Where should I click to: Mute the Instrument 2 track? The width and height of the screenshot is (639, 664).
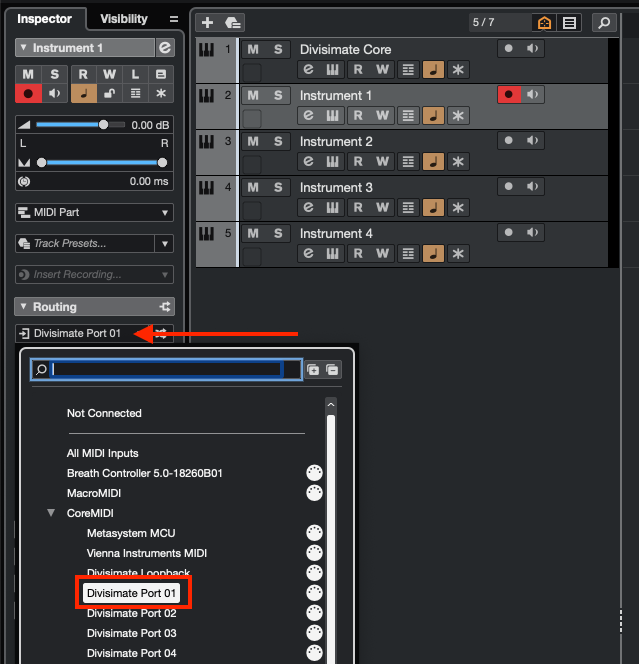tap(253, 141)
